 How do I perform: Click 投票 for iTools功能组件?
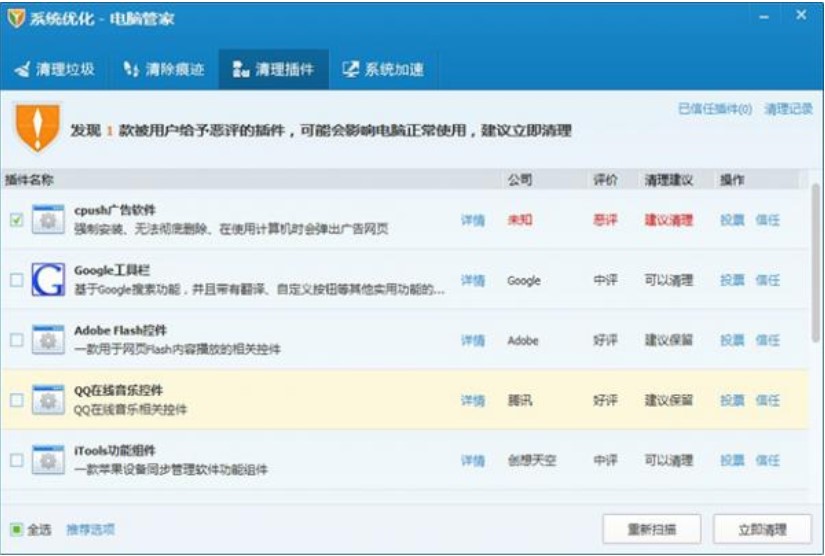732,460
